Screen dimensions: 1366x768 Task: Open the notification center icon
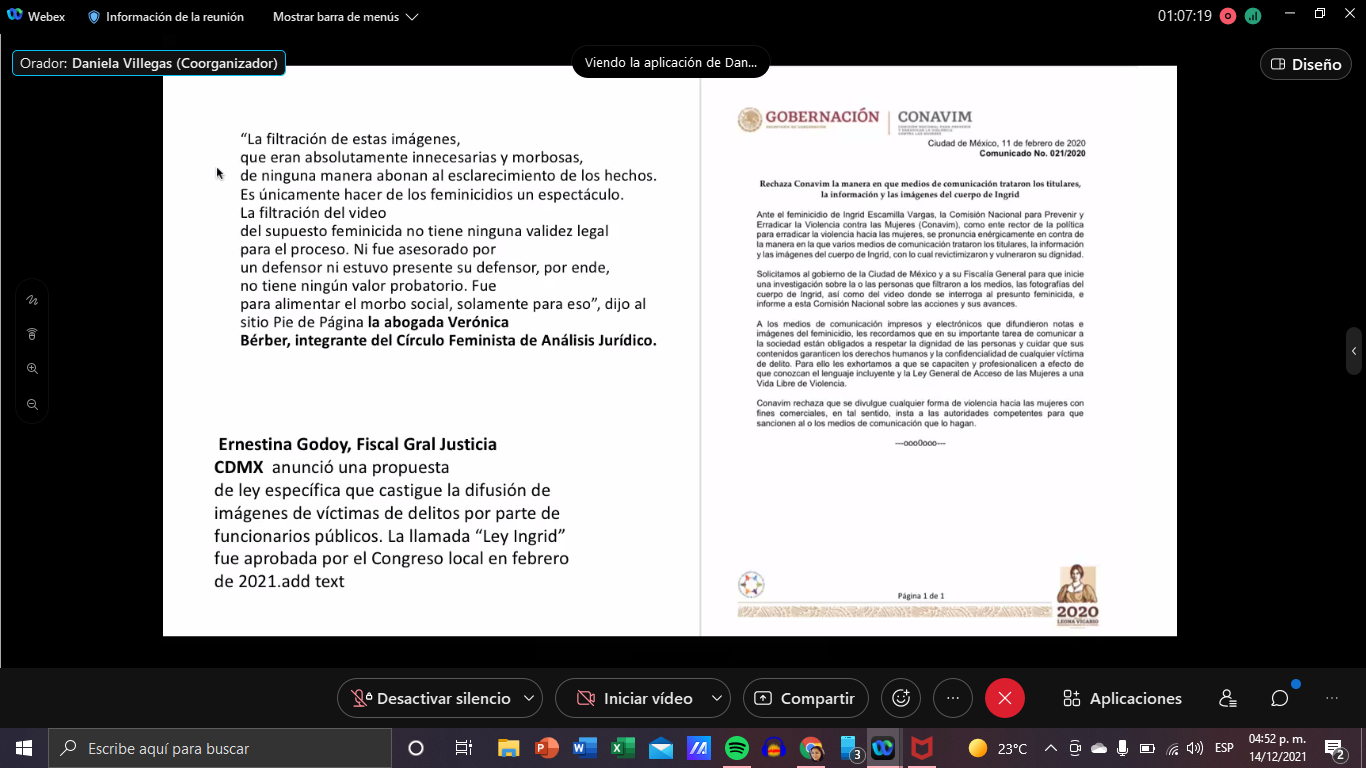pos(1334,748)
